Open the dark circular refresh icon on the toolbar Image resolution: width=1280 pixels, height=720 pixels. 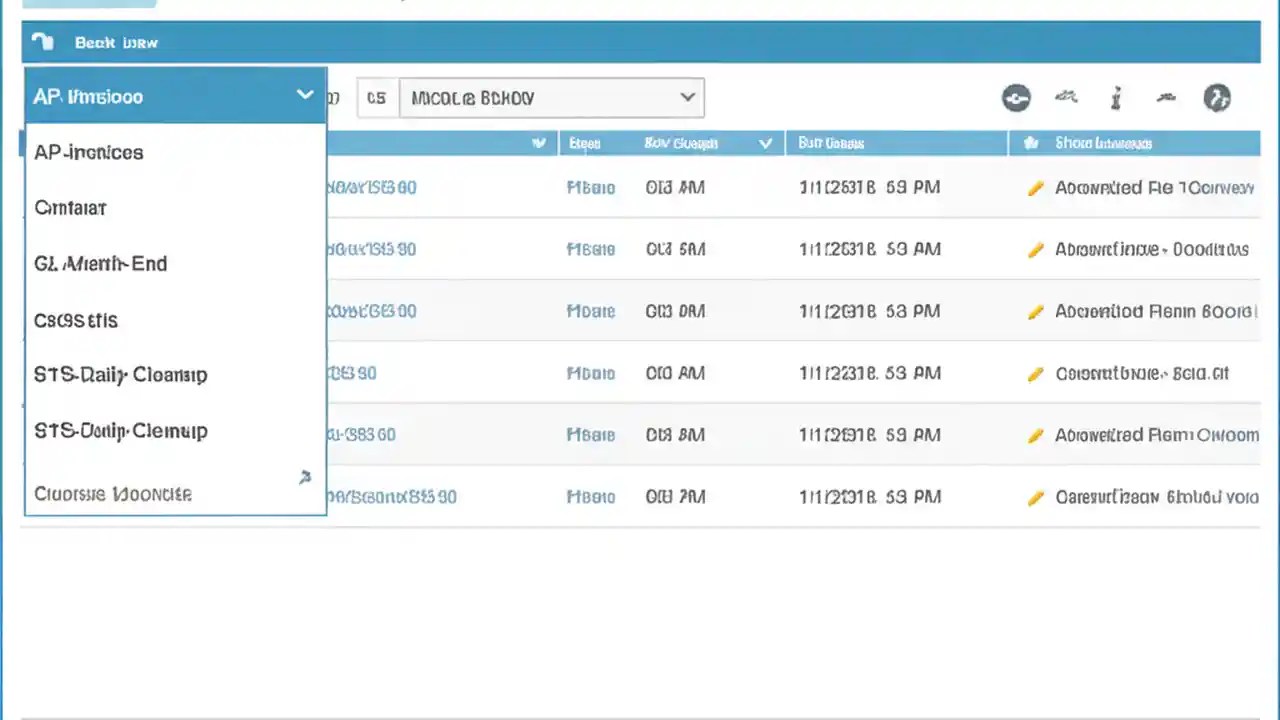click(1016, 97)
